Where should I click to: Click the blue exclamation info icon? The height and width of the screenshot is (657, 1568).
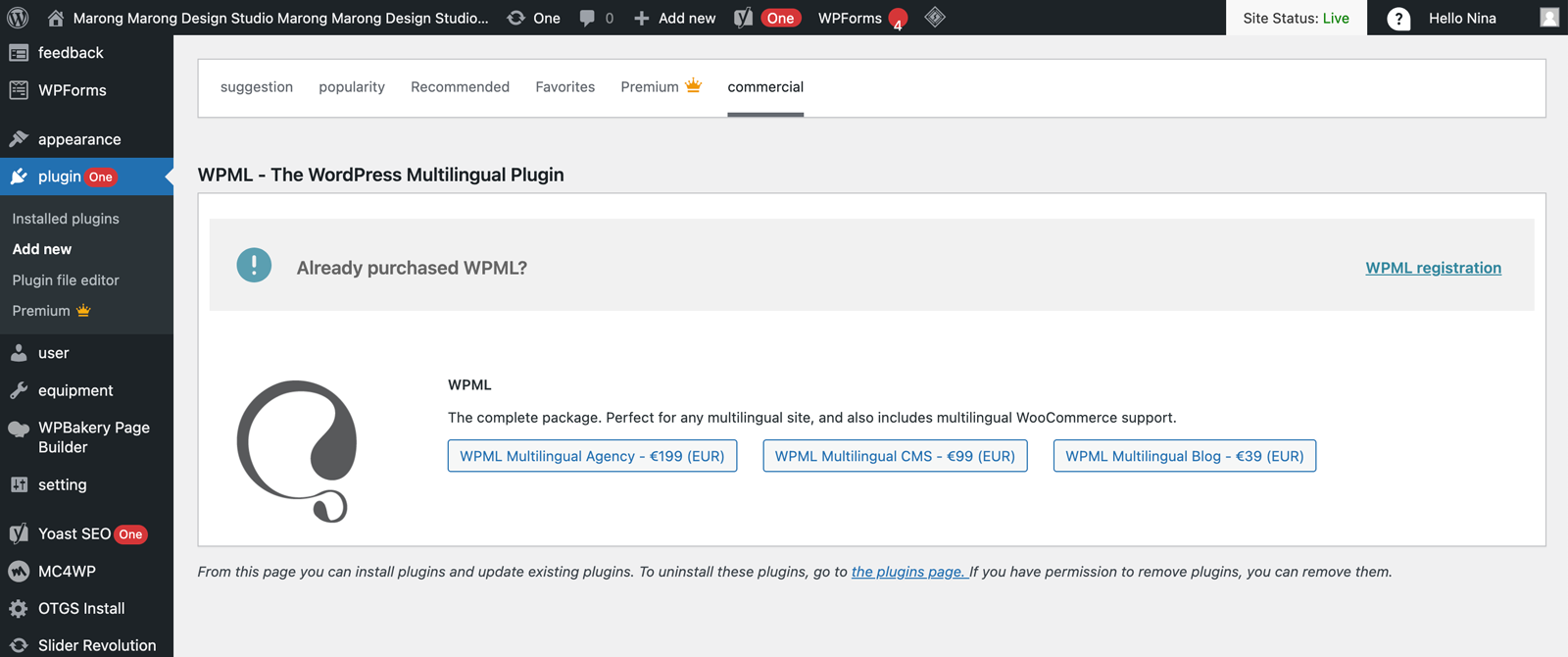click(254, 265)
